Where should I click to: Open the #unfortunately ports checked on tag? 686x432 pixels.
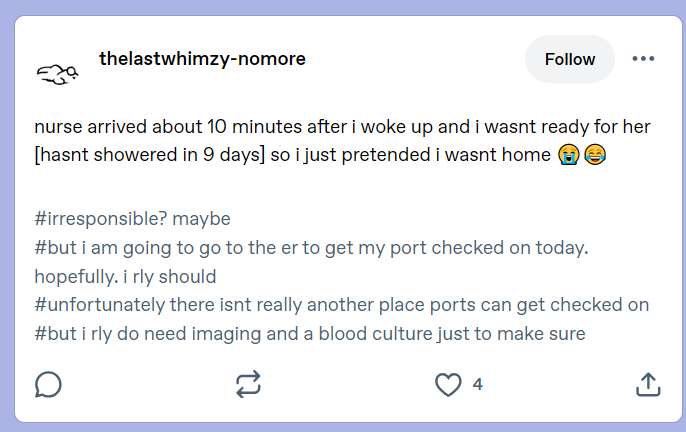tap(342, 305)
